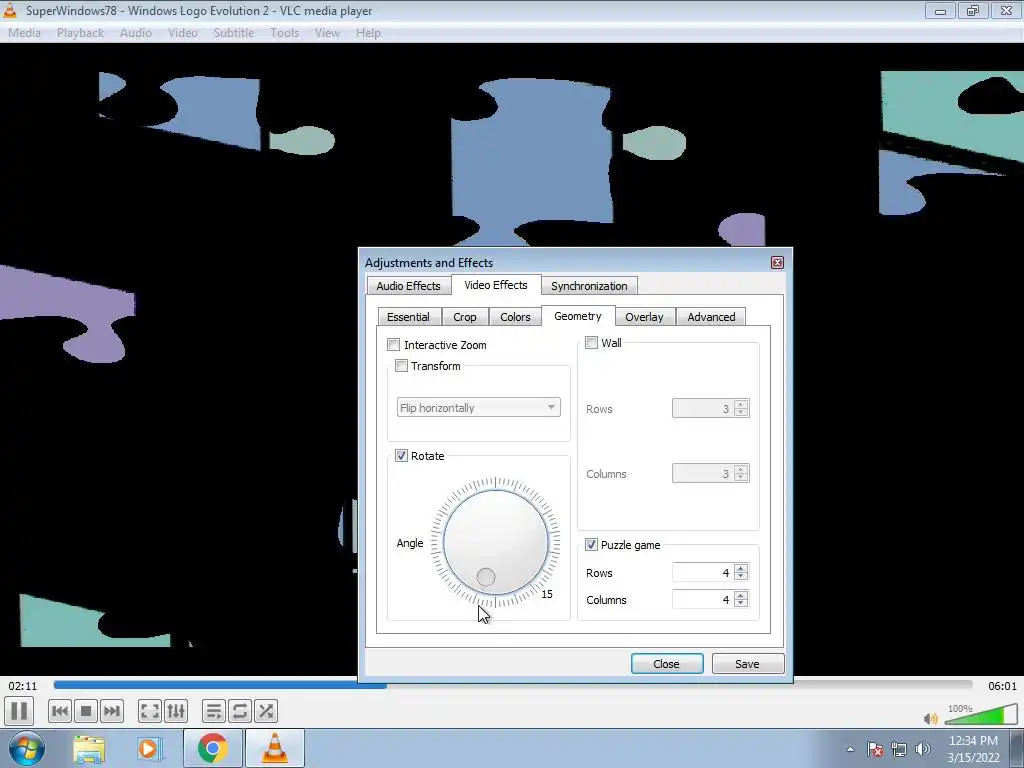Open the Audio menu

(x=136, y=33)
